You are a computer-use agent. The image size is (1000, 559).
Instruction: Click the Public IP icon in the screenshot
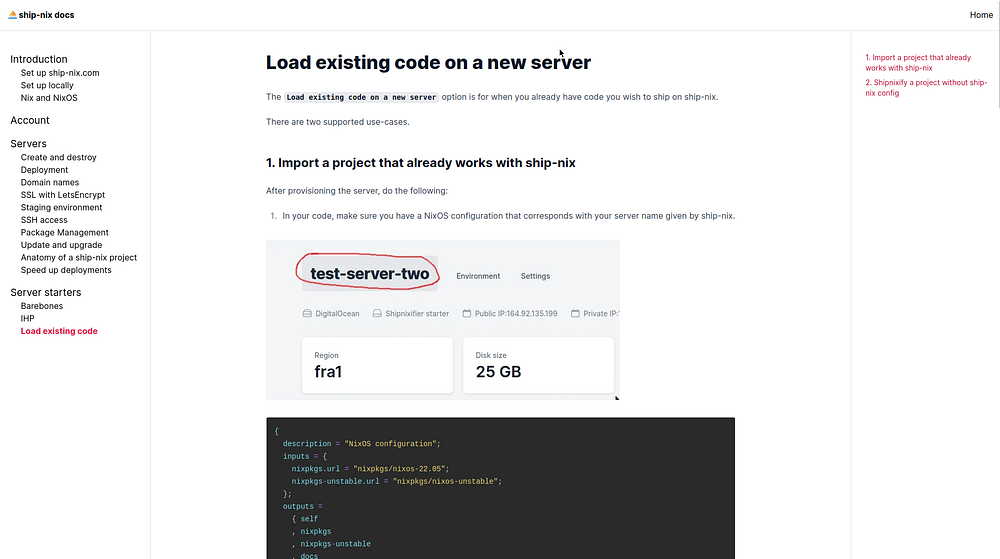point(467,314)
